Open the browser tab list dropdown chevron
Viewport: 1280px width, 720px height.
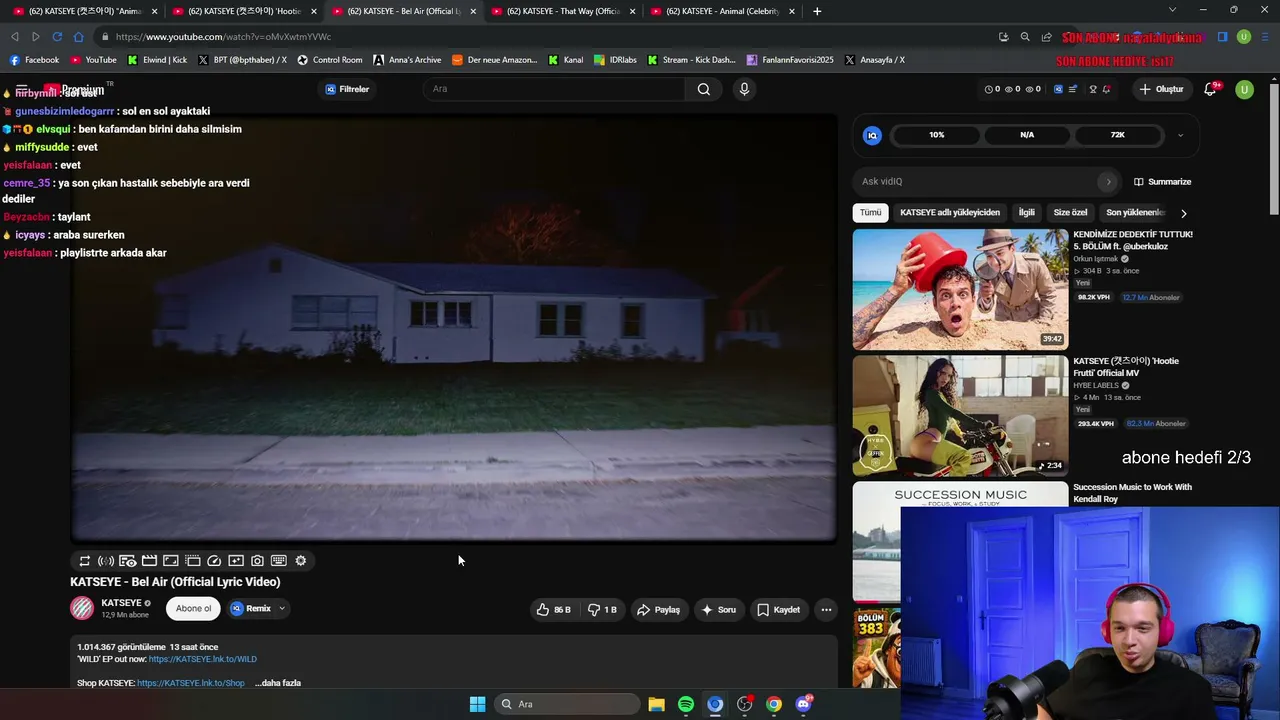(1173, 10)
